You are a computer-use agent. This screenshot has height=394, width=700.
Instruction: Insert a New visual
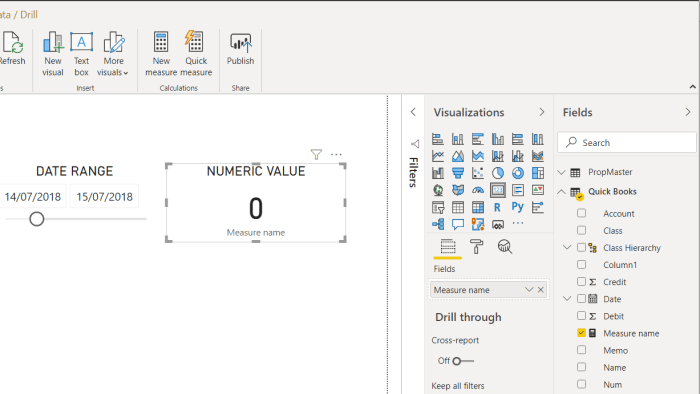point(53,54)
